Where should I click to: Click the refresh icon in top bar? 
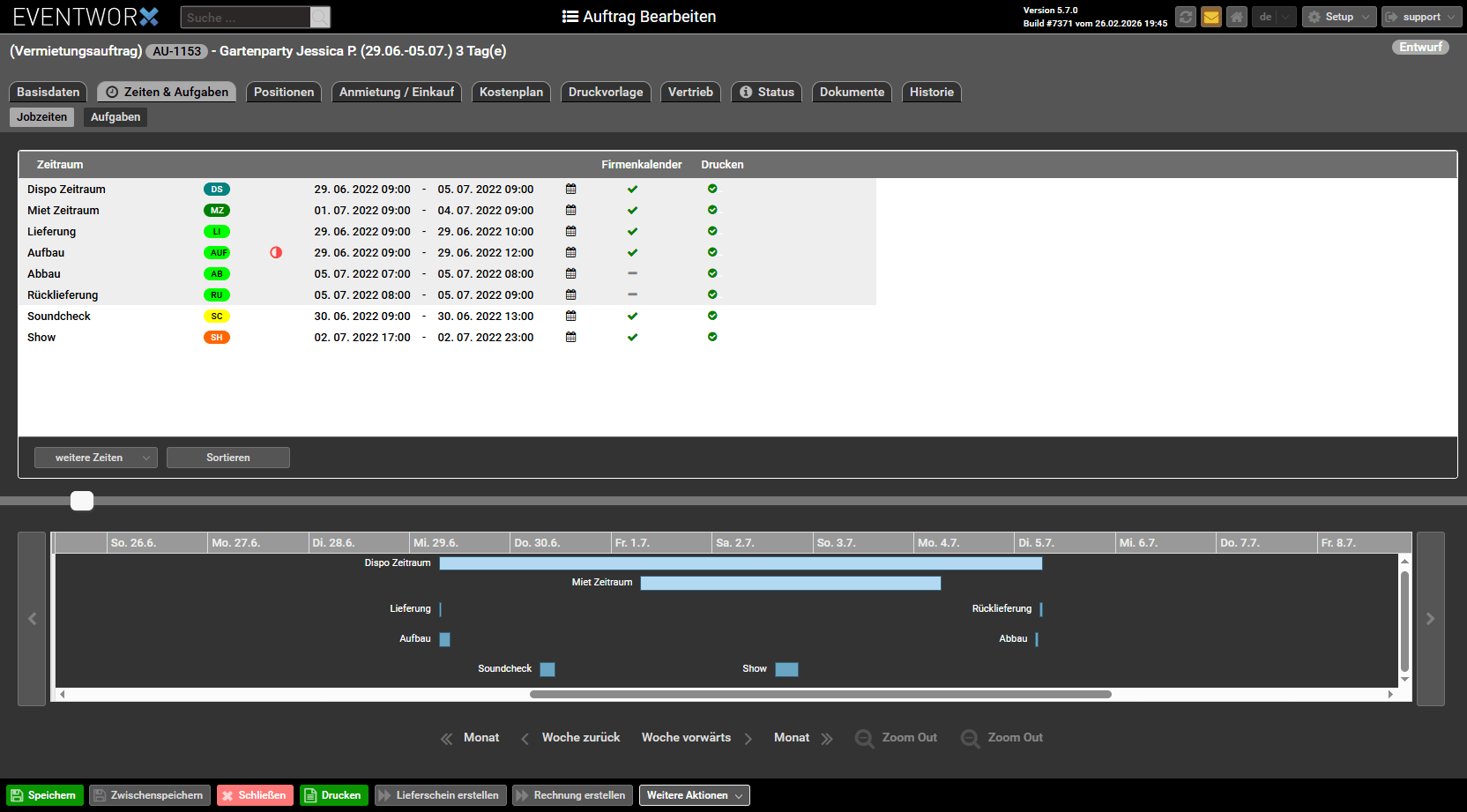tap(1186, 17)
